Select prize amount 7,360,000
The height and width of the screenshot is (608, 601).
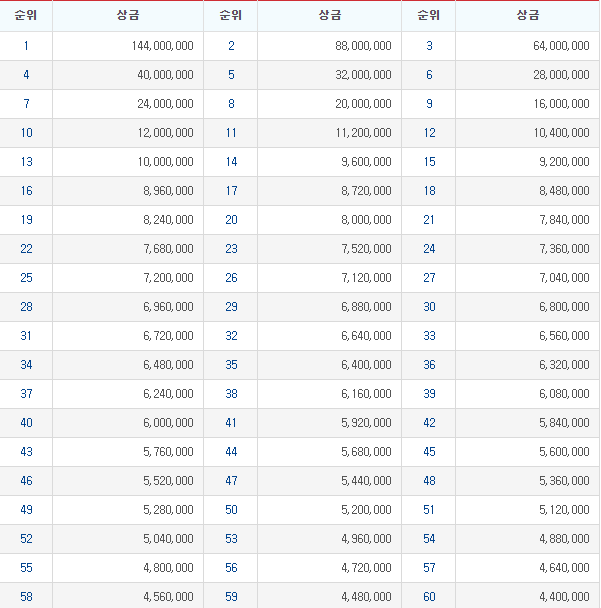tap(564, 249)
